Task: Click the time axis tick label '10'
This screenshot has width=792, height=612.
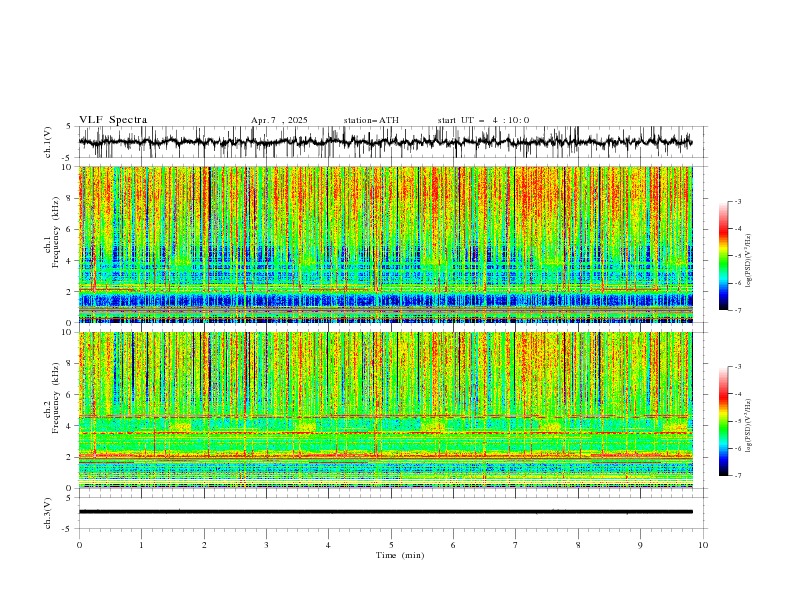Action: 703,545
